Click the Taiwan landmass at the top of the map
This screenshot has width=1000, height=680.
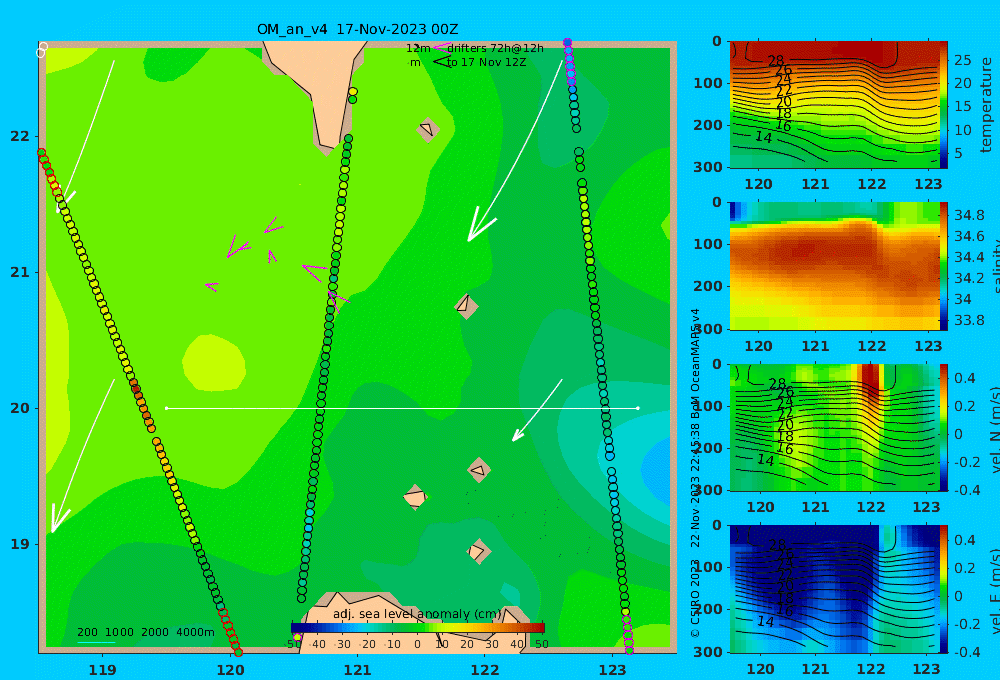[x=318, y=89]
